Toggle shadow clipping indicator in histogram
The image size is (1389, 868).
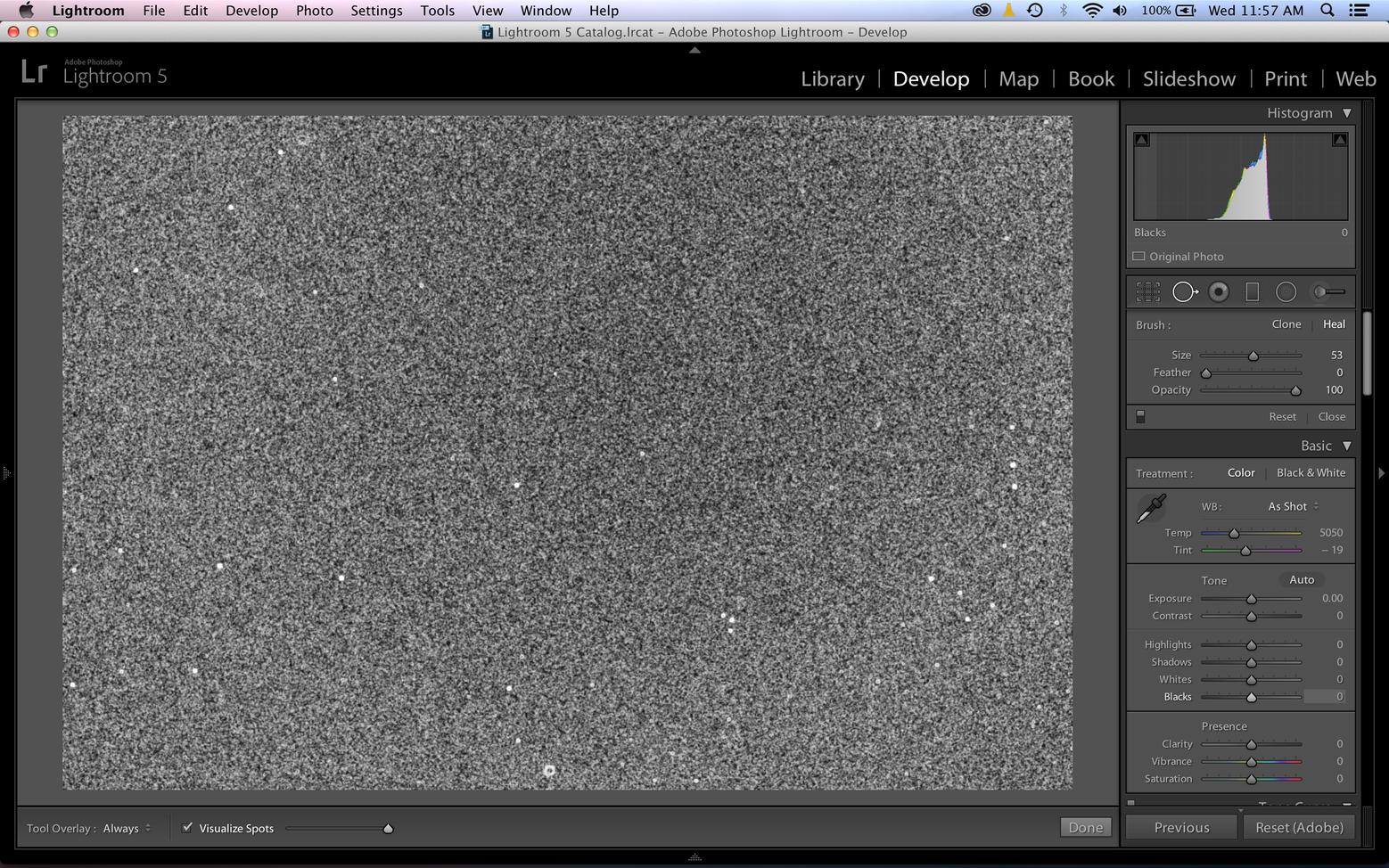pyautogui.click(x=1142, y=140)
